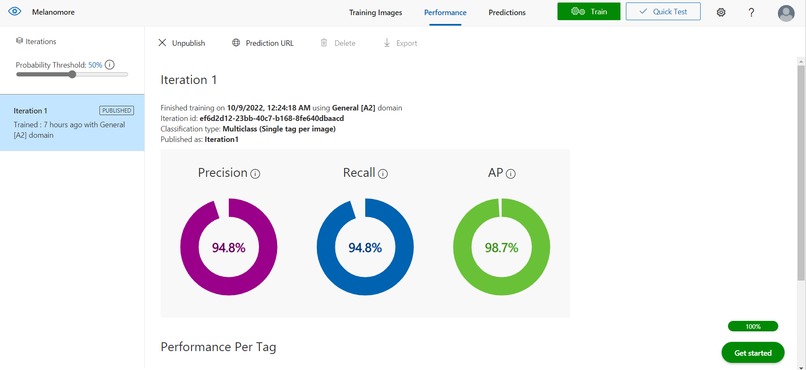The height and width of the screenshot is (370, 806).
Task: Switch to the Training Images tab
Action: point(376,12)
